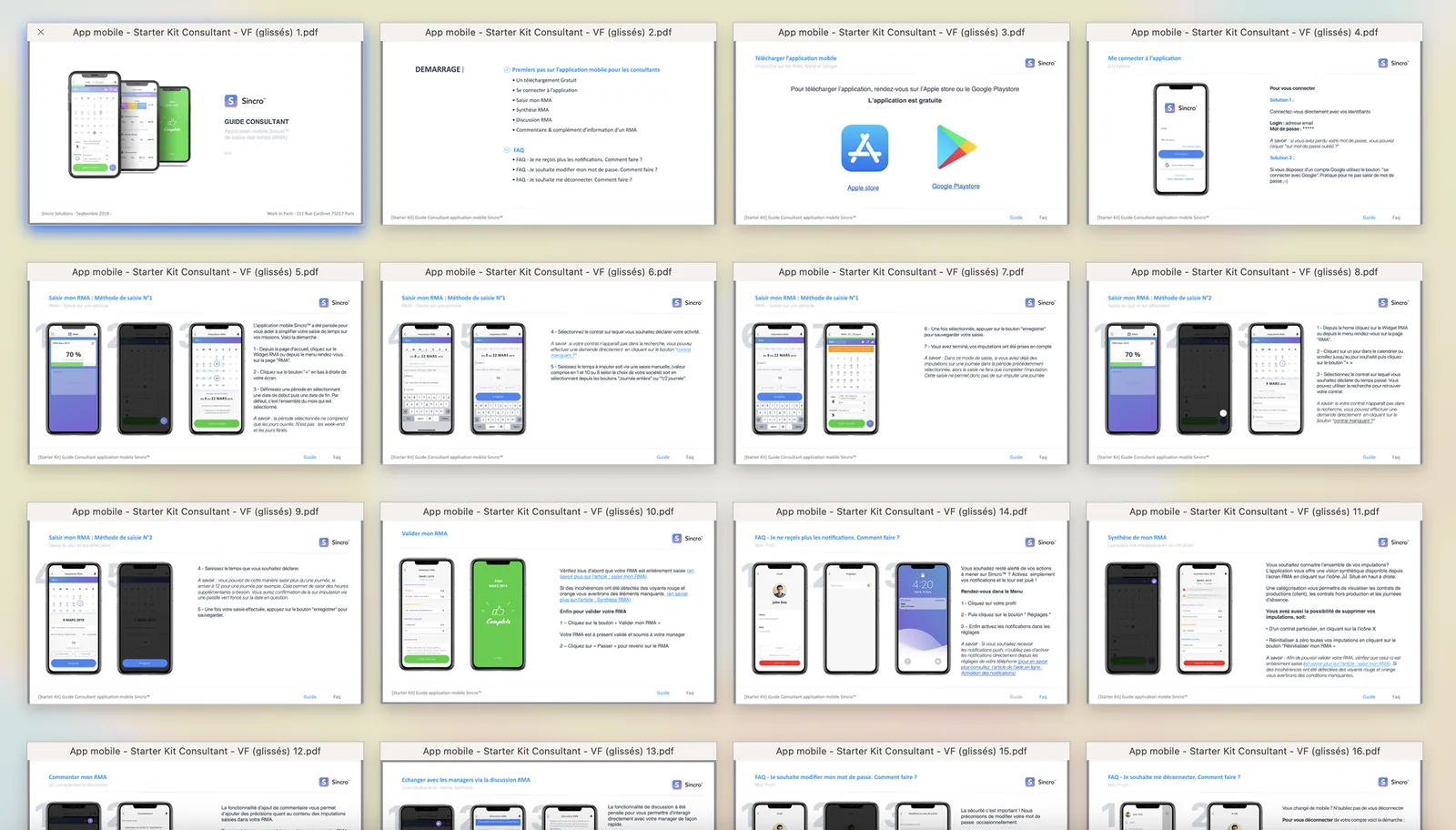The width and height of the screenshot is (1456, 830).
Task: Click the 'Guide' footer link in 5.pdf
Action: pyautogui.click(x=309, y=457)
